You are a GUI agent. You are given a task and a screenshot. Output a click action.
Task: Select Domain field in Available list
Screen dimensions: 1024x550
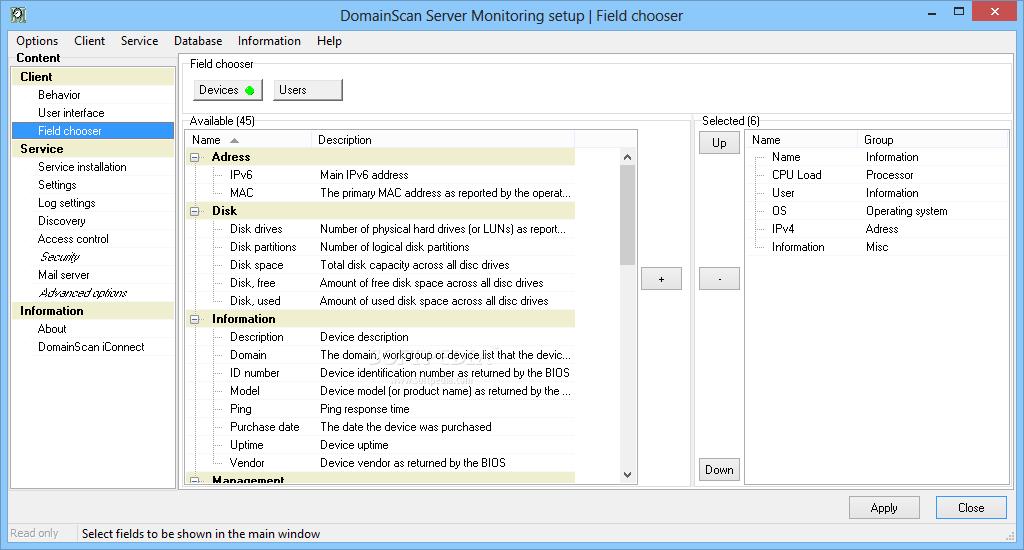coord(248,355)
